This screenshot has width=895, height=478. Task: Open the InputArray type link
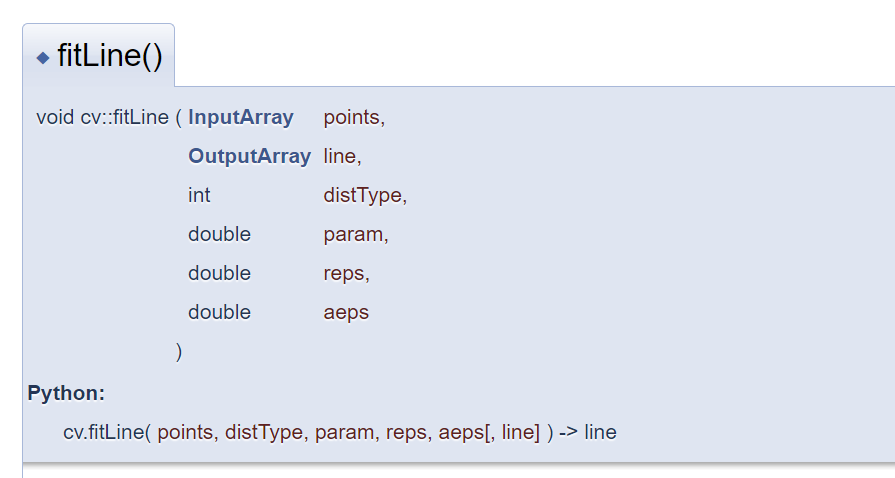pyautogui.click(x=241, y=117)
